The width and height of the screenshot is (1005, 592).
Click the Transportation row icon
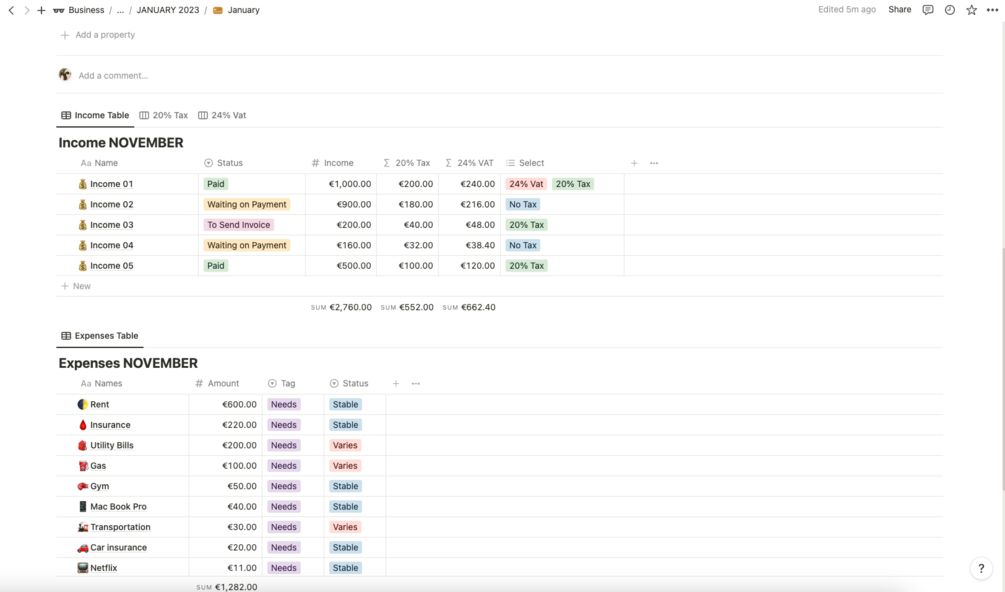click(x=83, y=527)
